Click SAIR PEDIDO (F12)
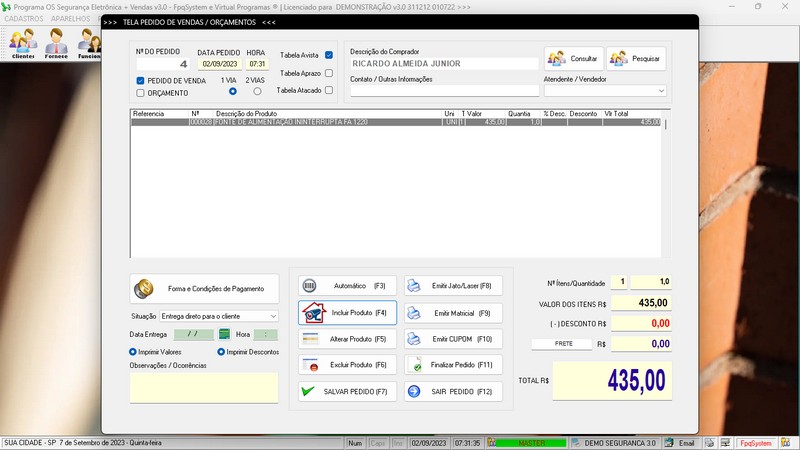 (x=453, y=391)
